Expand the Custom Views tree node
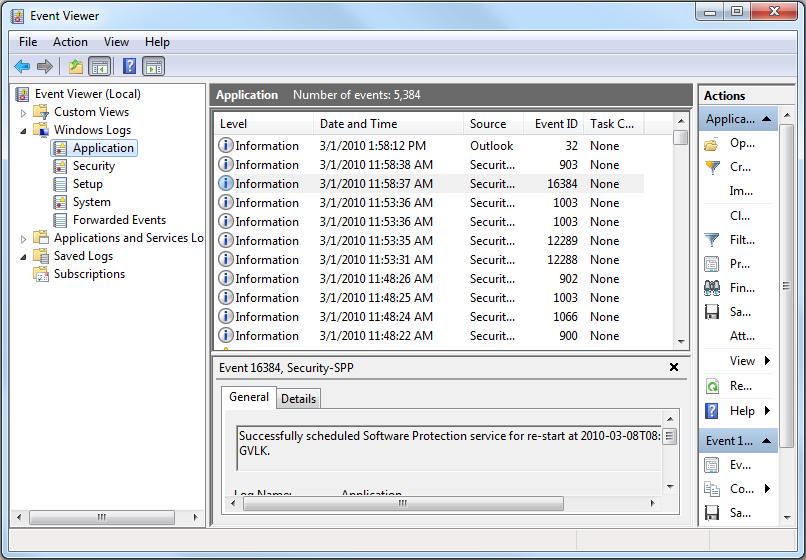Screen dimensions: 806x560 [24, 113]
